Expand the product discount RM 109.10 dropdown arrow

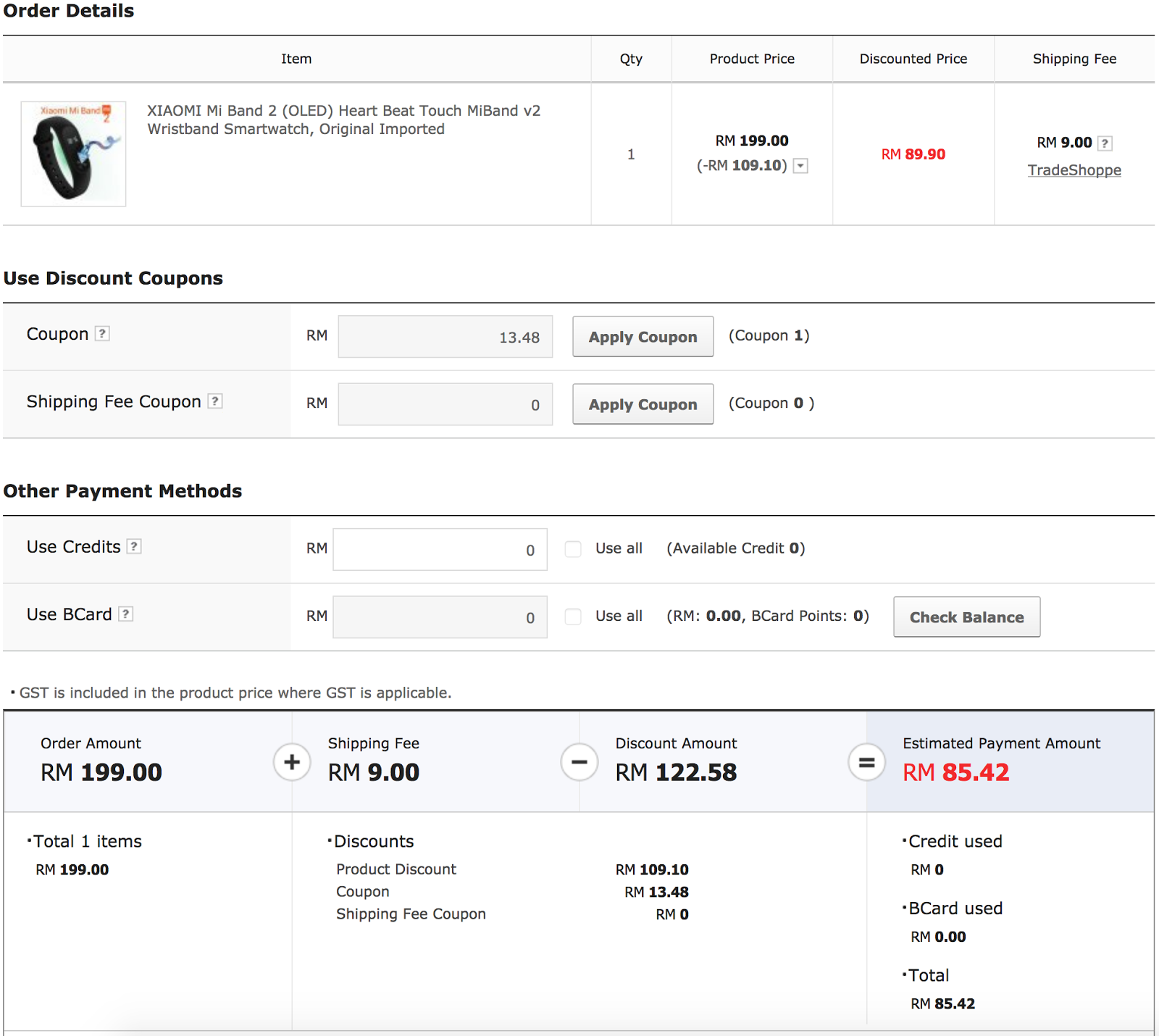pyautogui.click(x=800, y=166)
